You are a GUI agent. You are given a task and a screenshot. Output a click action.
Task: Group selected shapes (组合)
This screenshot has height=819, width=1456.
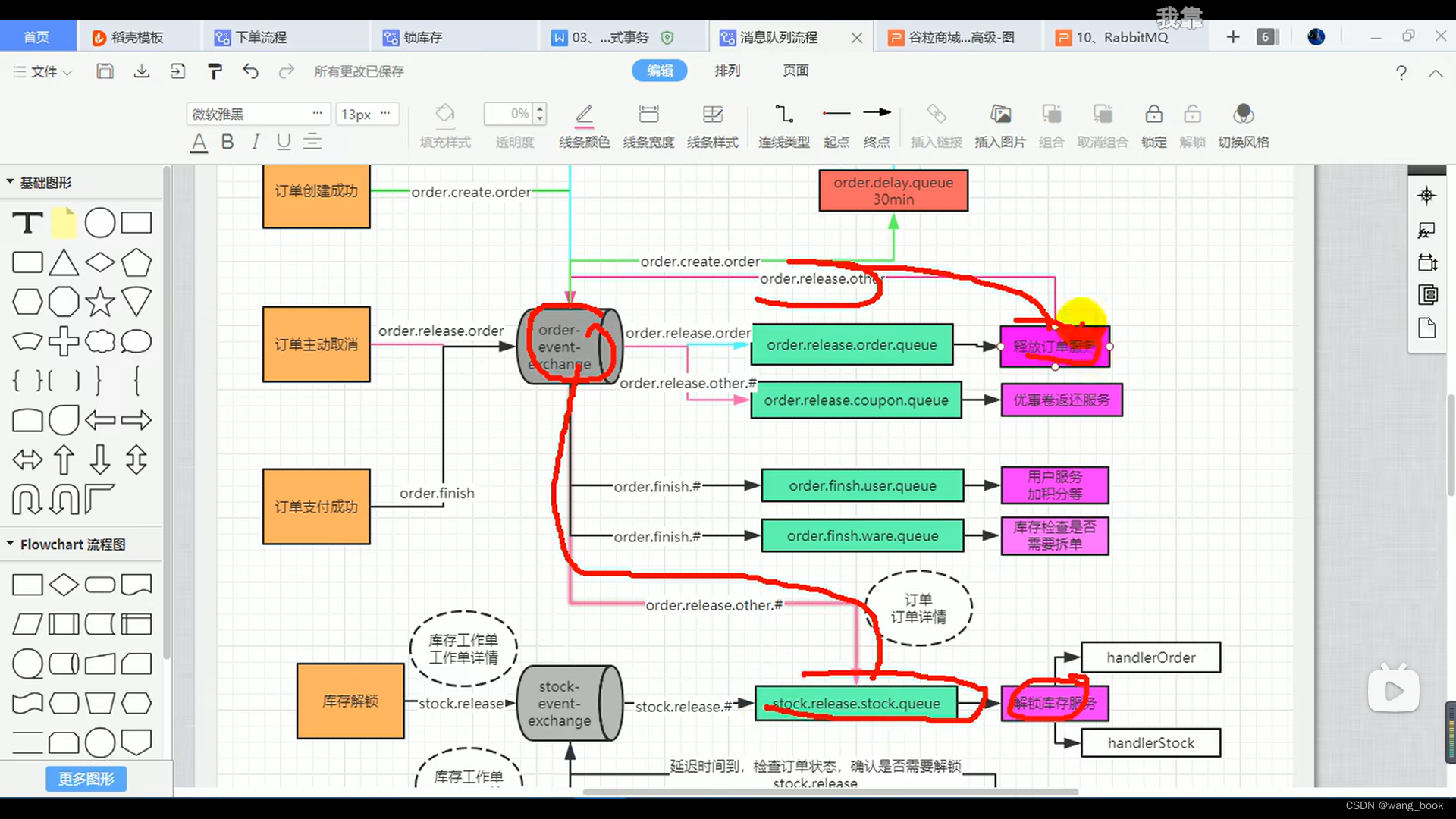click(x=1052, y=126)
